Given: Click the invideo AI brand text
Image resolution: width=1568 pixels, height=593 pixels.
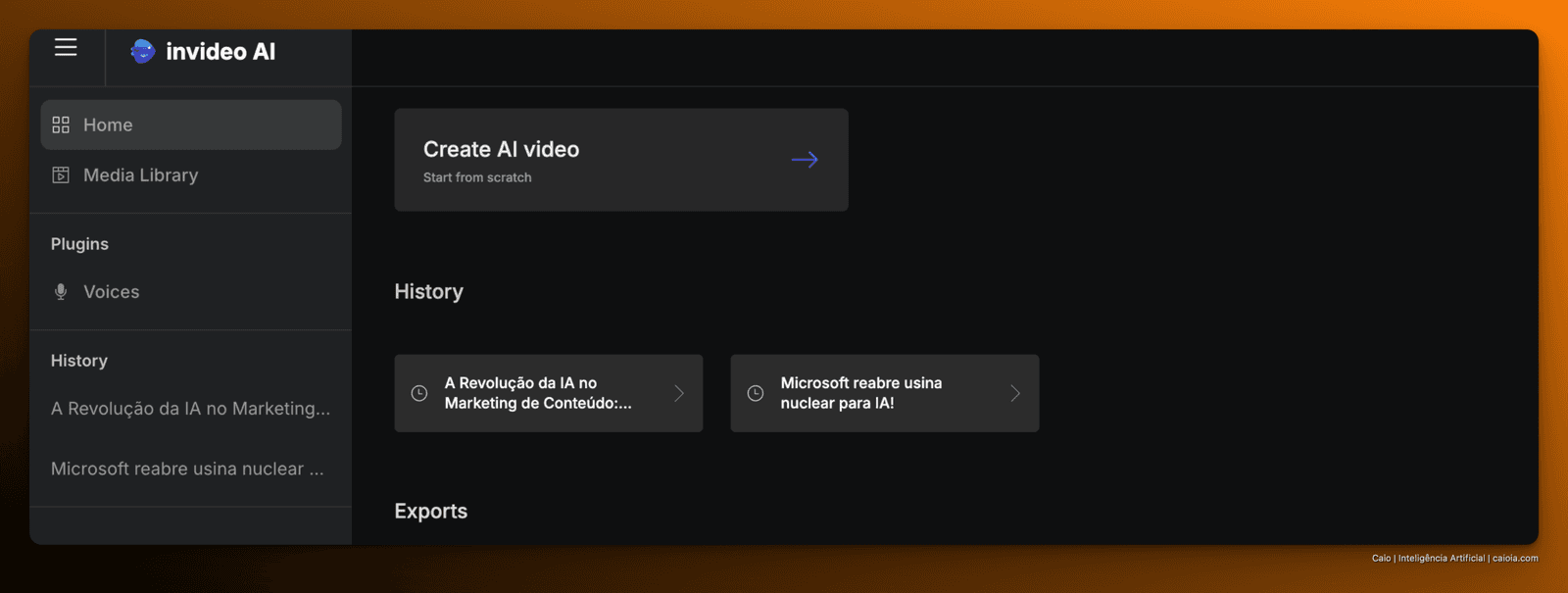Looking at the screenshot, I should tap(220, 51).
